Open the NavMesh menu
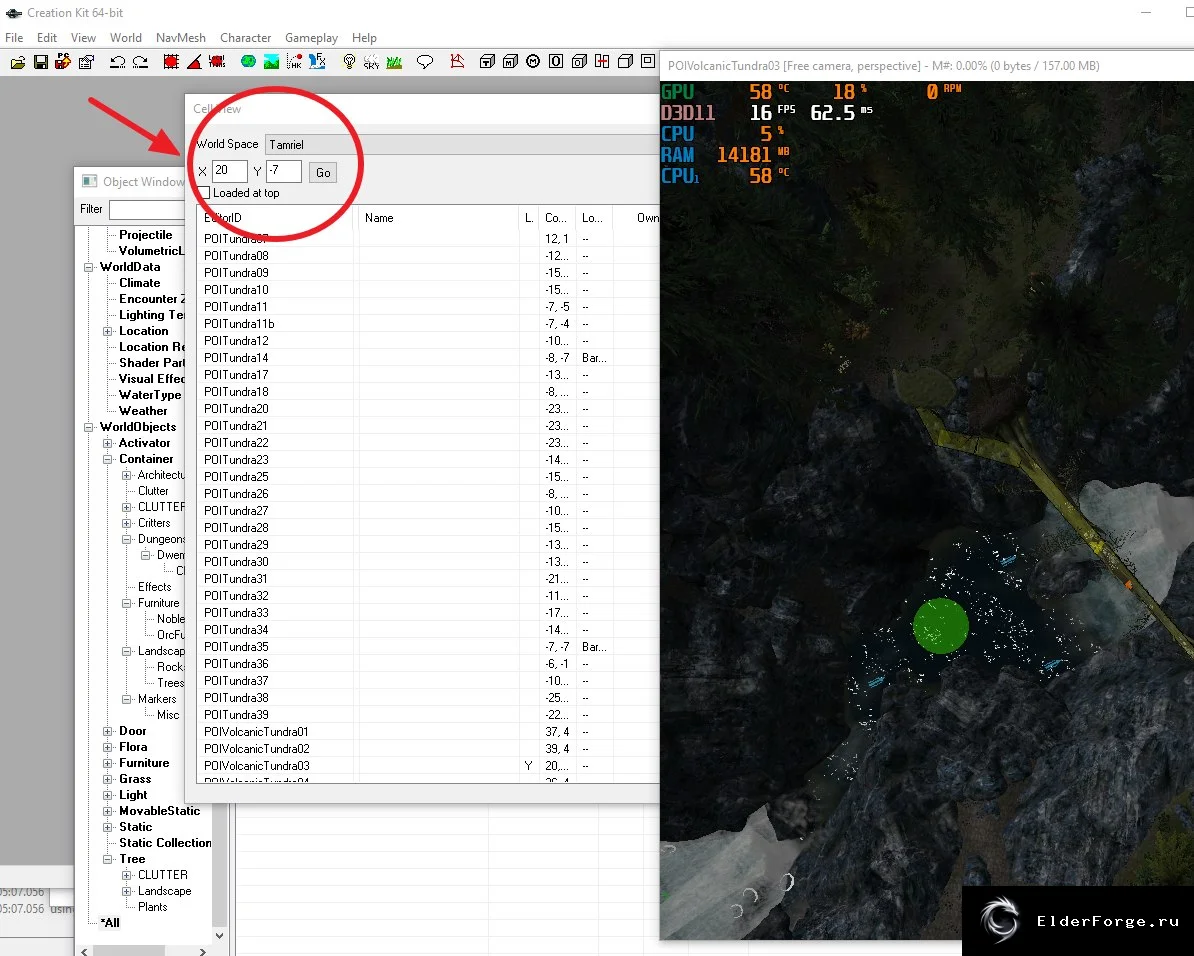The width and height of the screenshot is (1194, 956). point(180,38)
